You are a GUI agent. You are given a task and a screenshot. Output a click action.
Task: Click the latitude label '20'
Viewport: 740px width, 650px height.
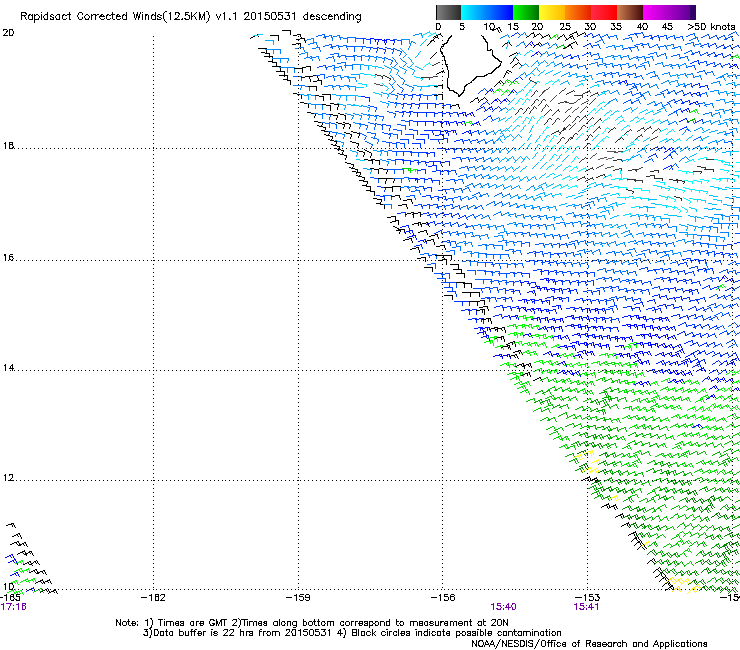click(8, 33)
